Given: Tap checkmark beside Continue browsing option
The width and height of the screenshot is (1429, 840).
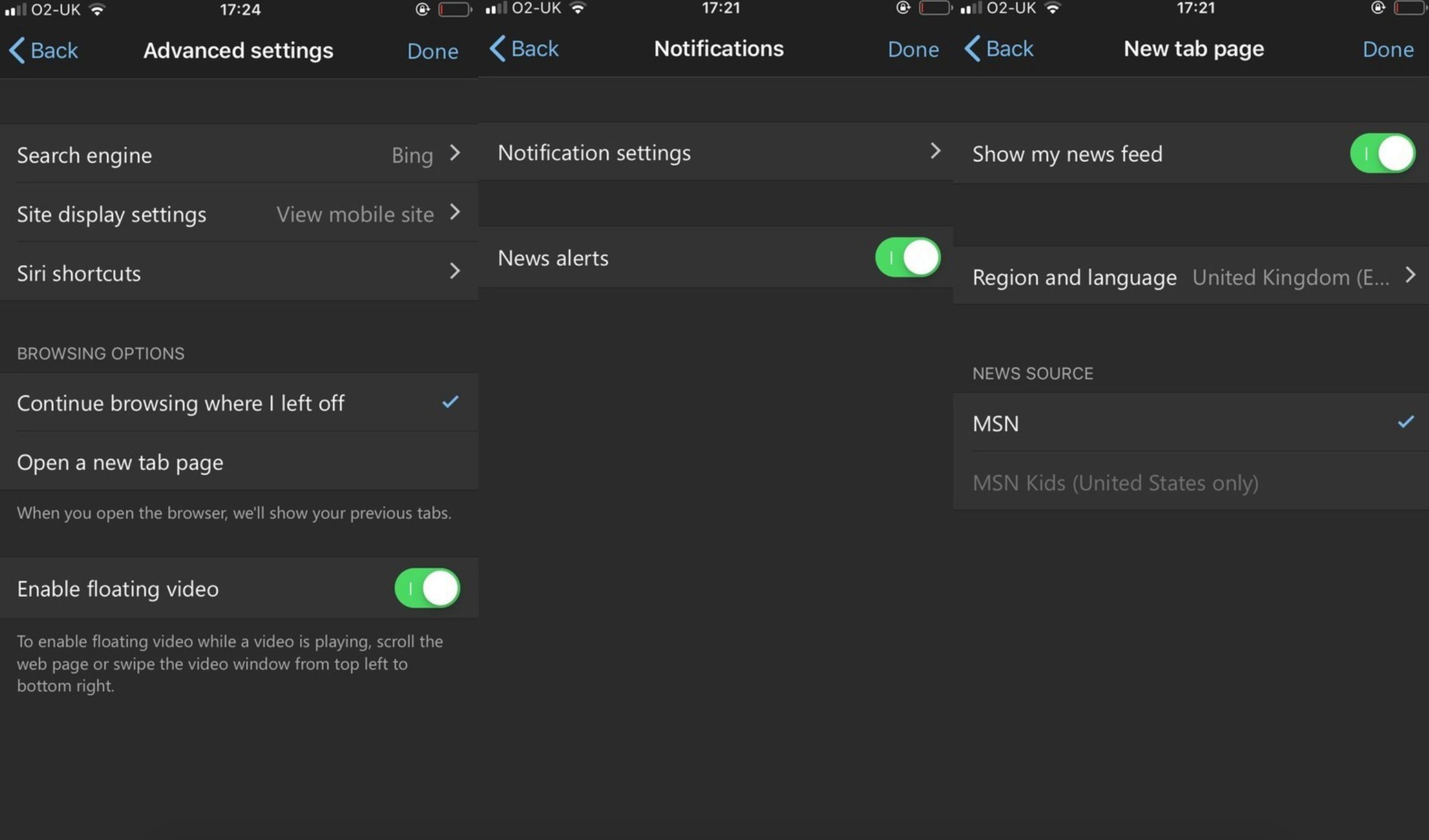Looking at the screenshot, I should 450,402.
